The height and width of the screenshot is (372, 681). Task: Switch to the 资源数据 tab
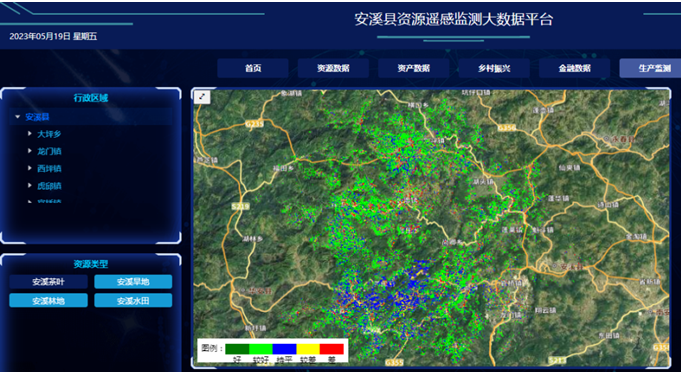(x=333, y=68)
